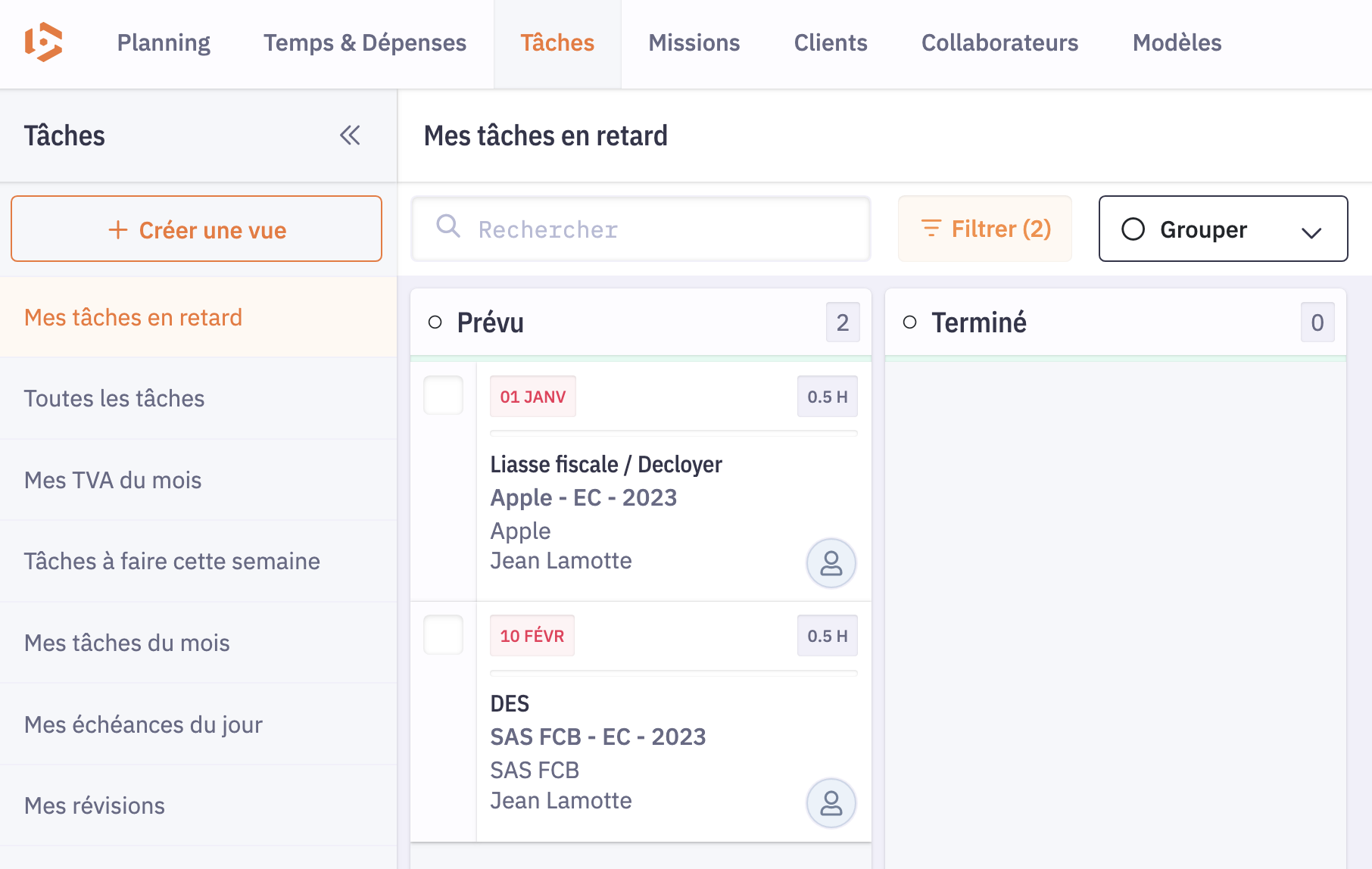The image size is (1372, 869).
Task: Select the Toutes les tâches view
Action: pos(114,398)
